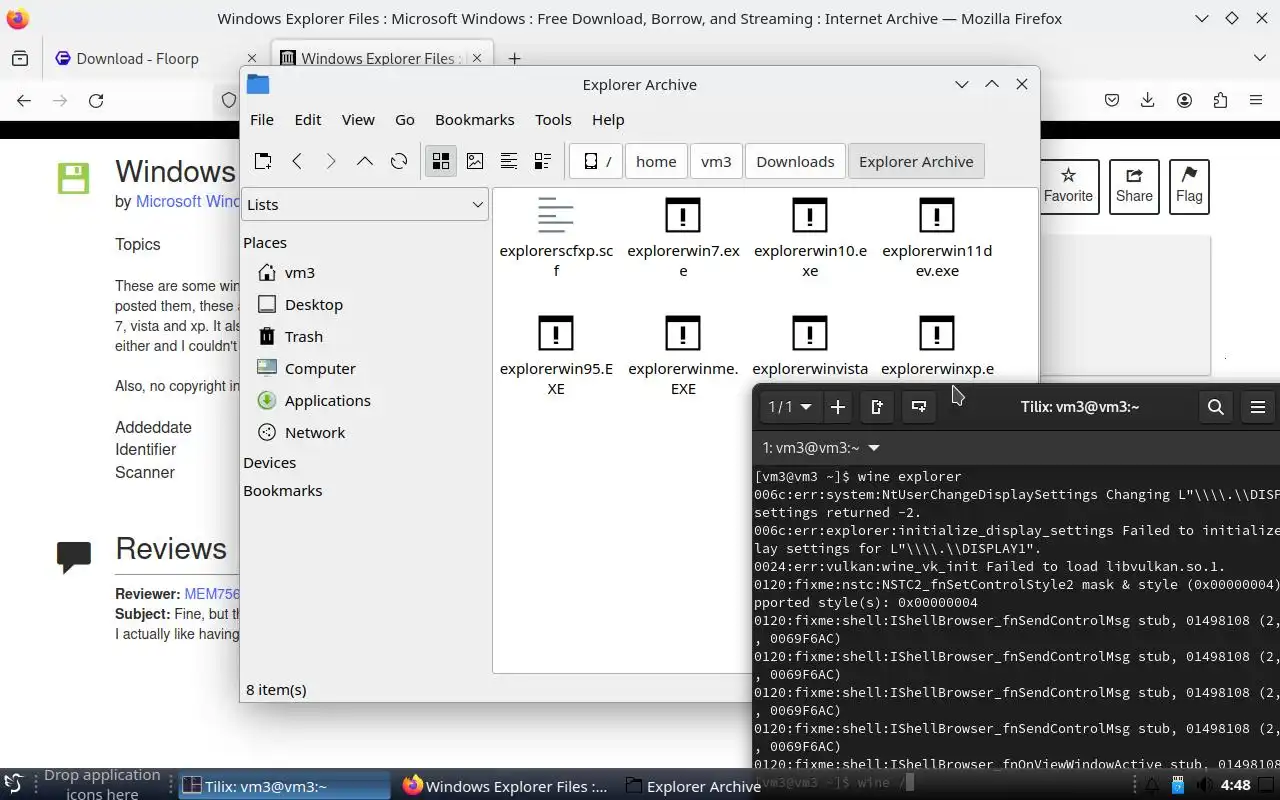Go forward in file manager history
The image size is (1280, 800).
coord(331,161)
